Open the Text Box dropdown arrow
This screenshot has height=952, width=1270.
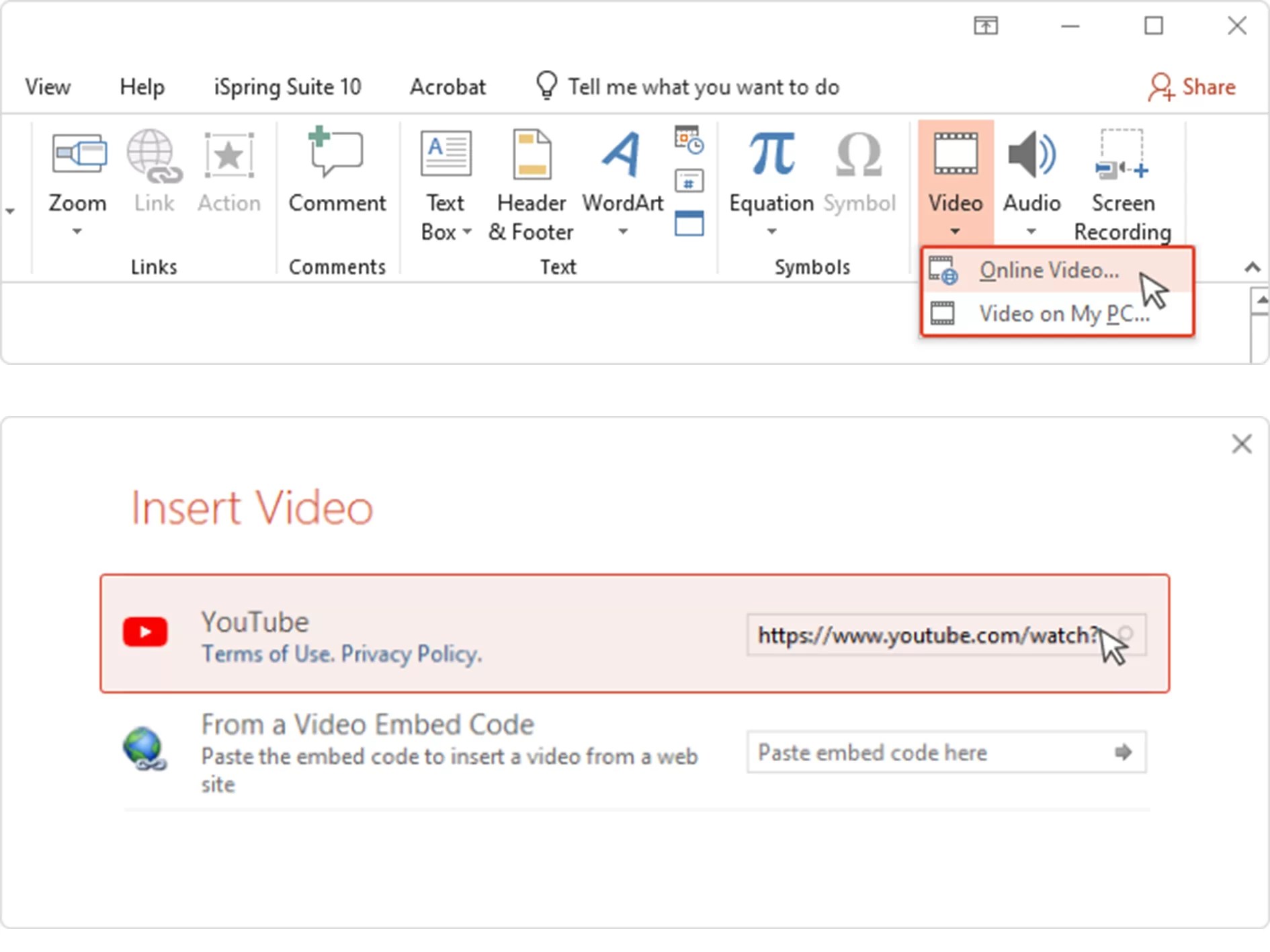point(468,233)
